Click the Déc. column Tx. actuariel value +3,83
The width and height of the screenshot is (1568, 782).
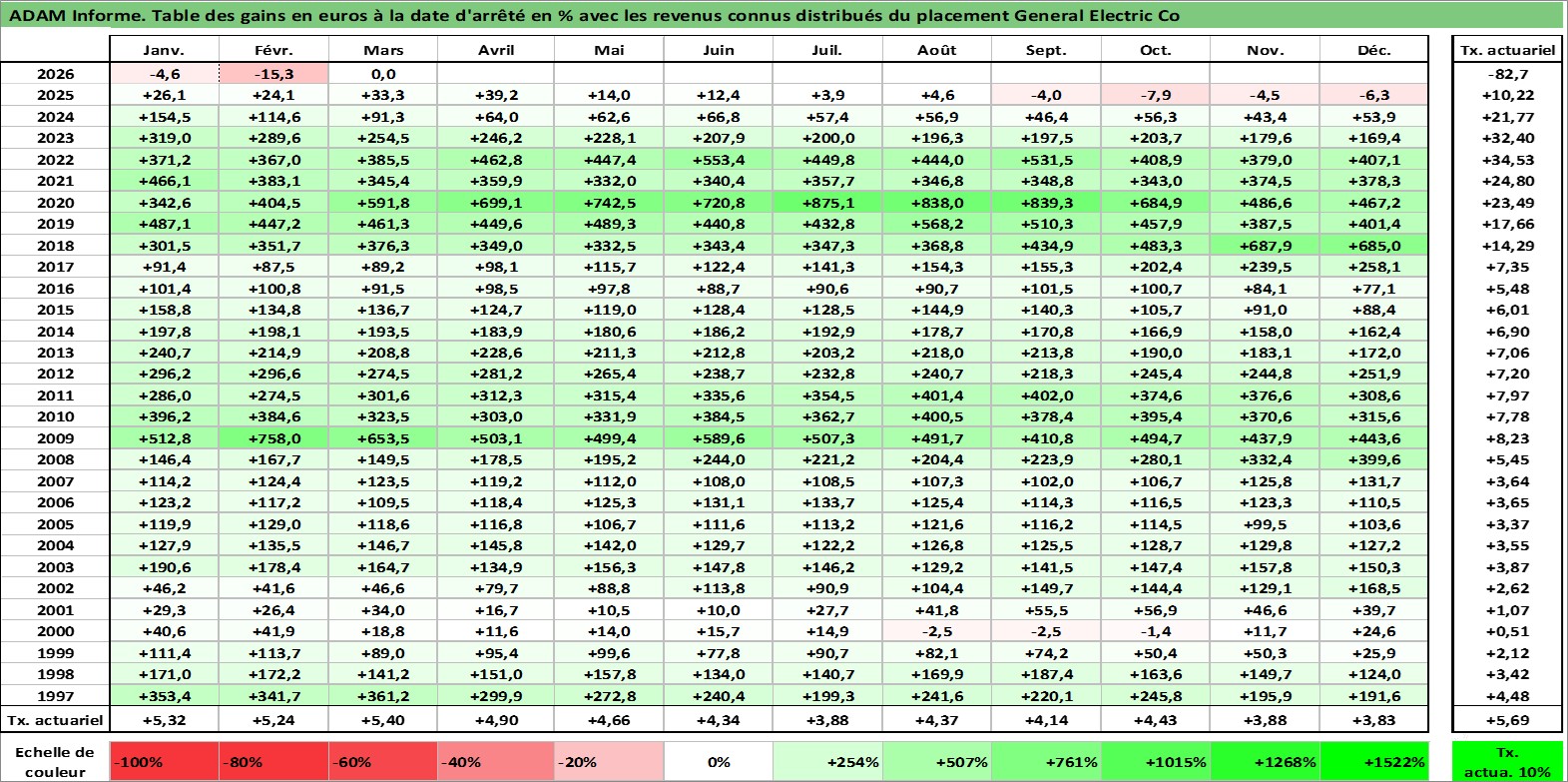pos(1373,720)
